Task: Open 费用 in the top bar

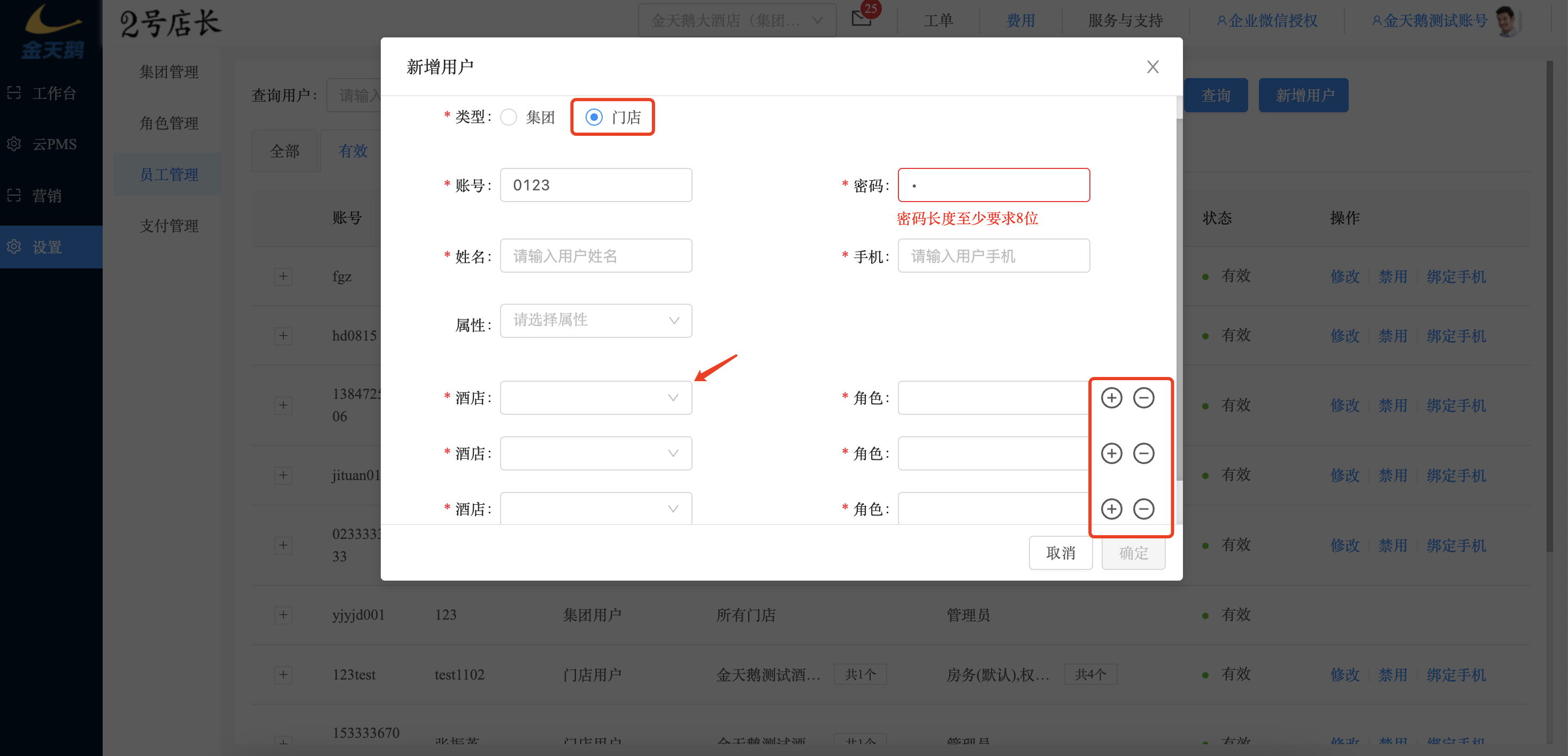Action: pyautogui.click(x=1020, y=21)
